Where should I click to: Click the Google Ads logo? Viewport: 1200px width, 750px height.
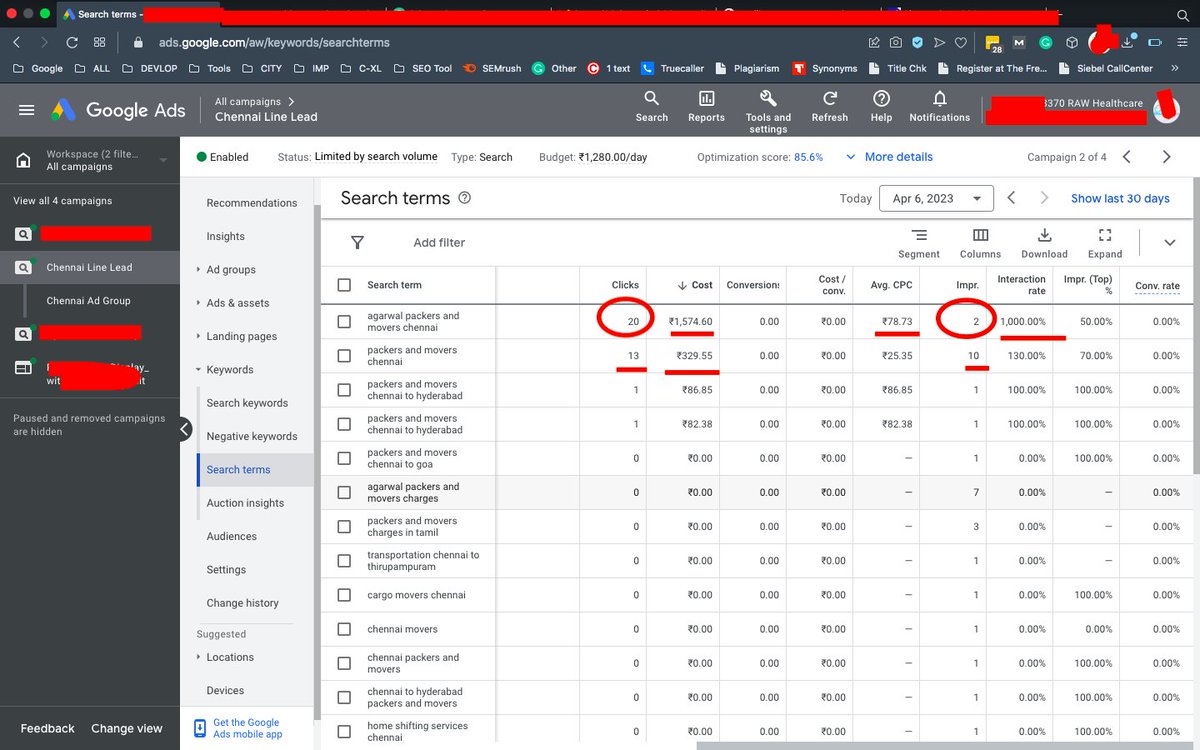[x=119, y=110]
